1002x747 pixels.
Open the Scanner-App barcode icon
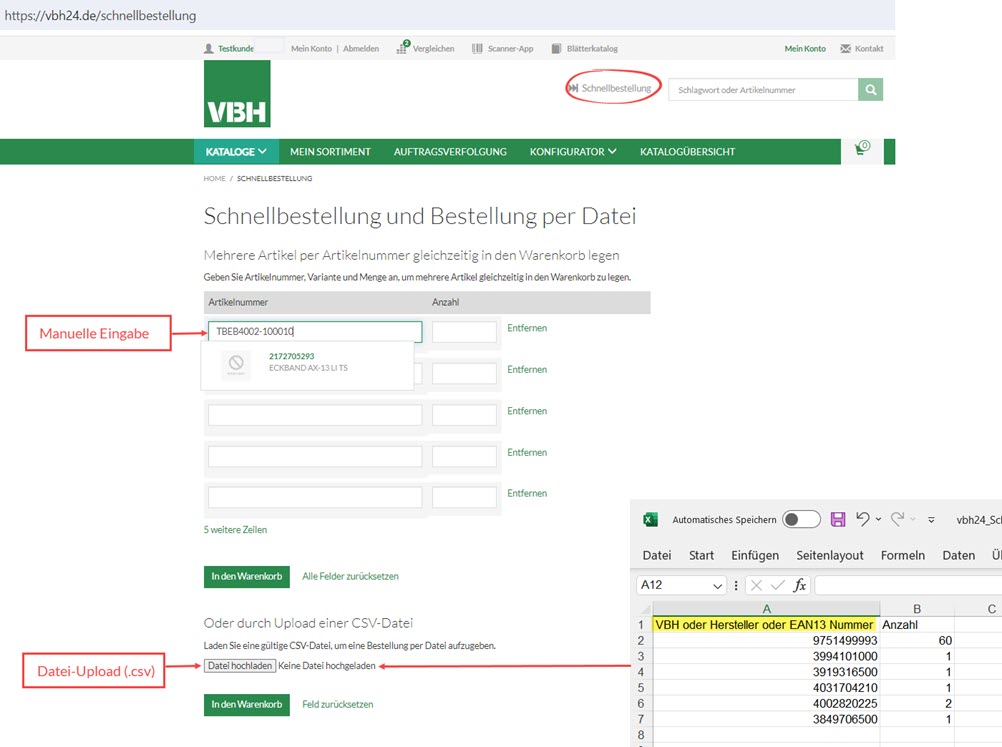click(477, 49)
